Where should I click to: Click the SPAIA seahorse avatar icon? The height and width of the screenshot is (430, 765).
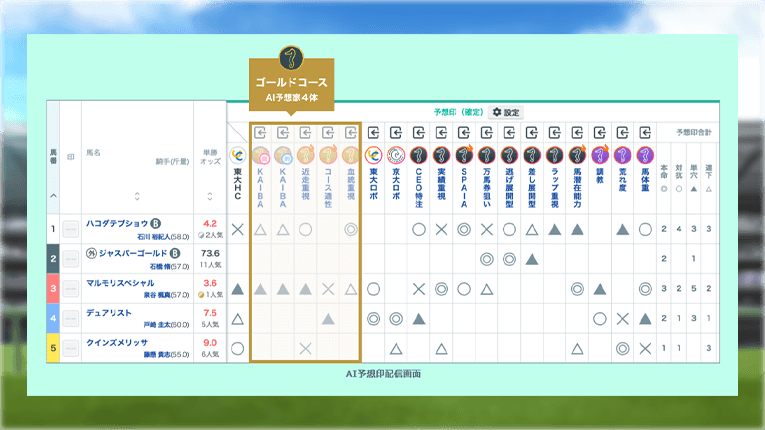coord(464,155)
